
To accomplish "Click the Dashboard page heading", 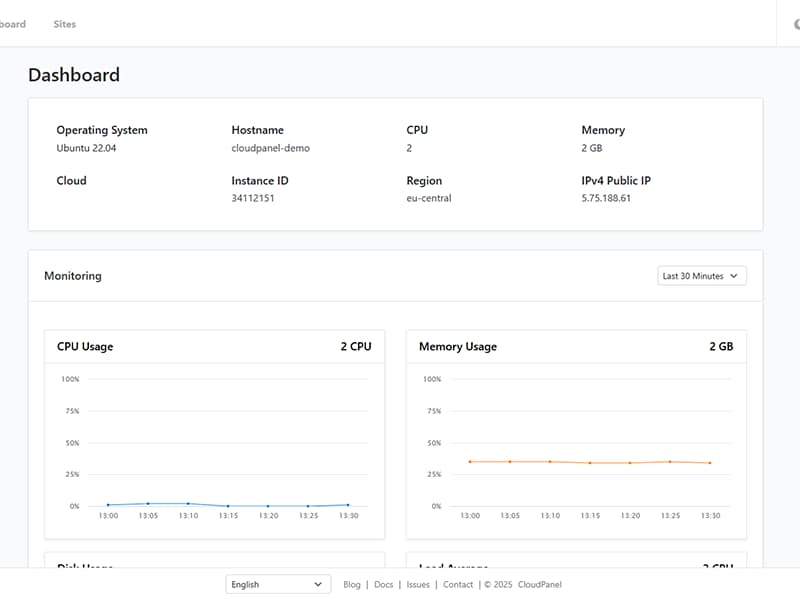I will pyautogui.click(x=74, y=75).
